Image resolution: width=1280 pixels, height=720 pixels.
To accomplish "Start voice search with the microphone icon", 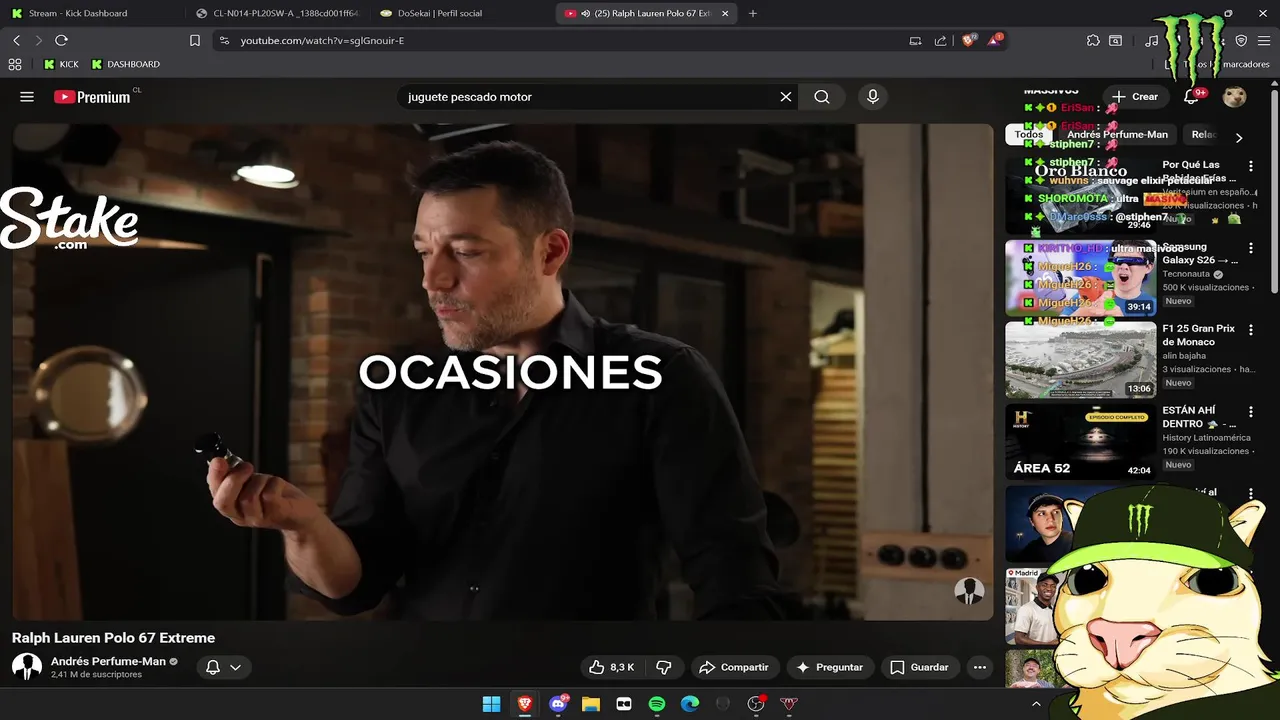I will 873,97.
